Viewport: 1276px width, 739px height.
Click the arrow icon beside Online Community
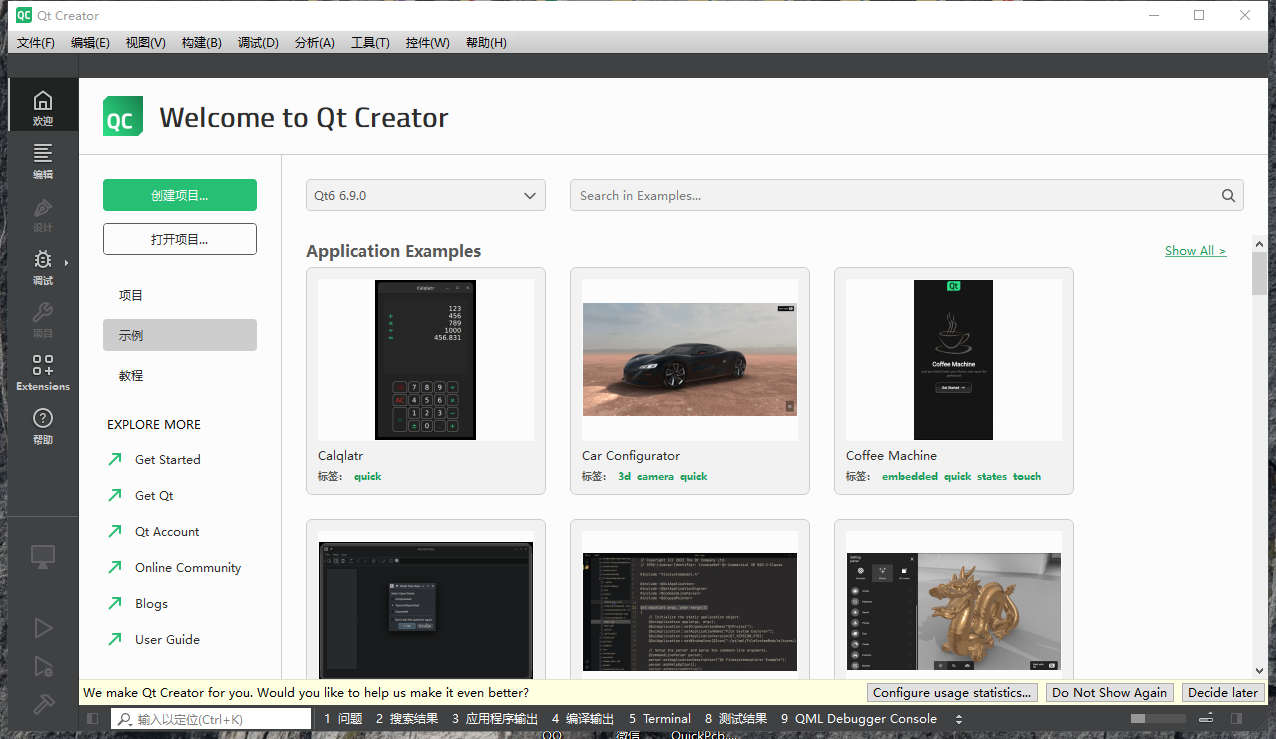[115, 568]
